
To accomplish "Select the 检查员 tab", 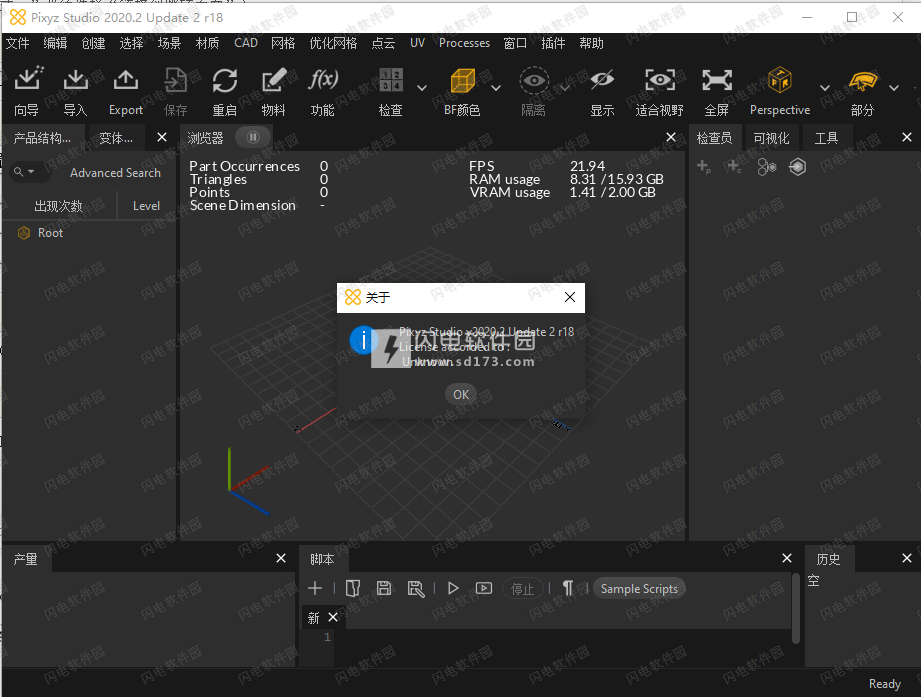I will (714, 138).
